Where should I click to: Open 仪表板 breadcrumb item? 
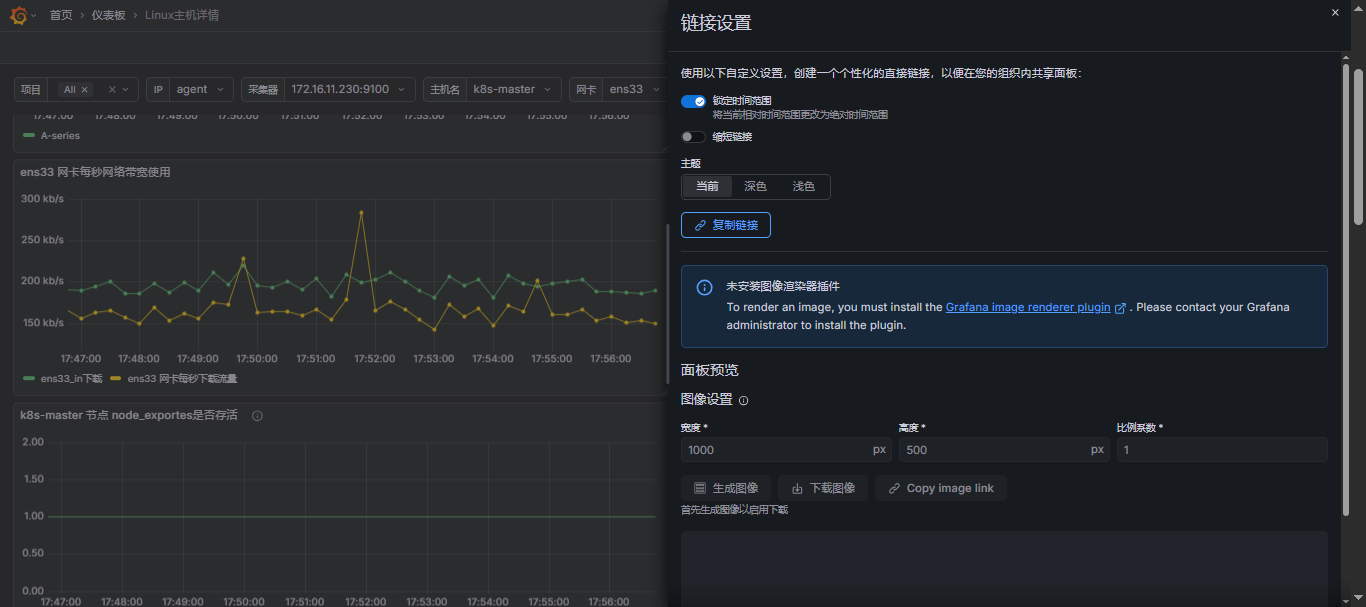tap(108, 15)
